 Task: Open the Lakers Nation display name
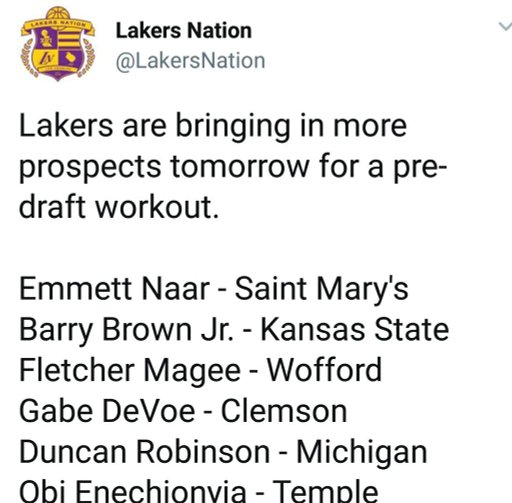[x=183, y=31]
